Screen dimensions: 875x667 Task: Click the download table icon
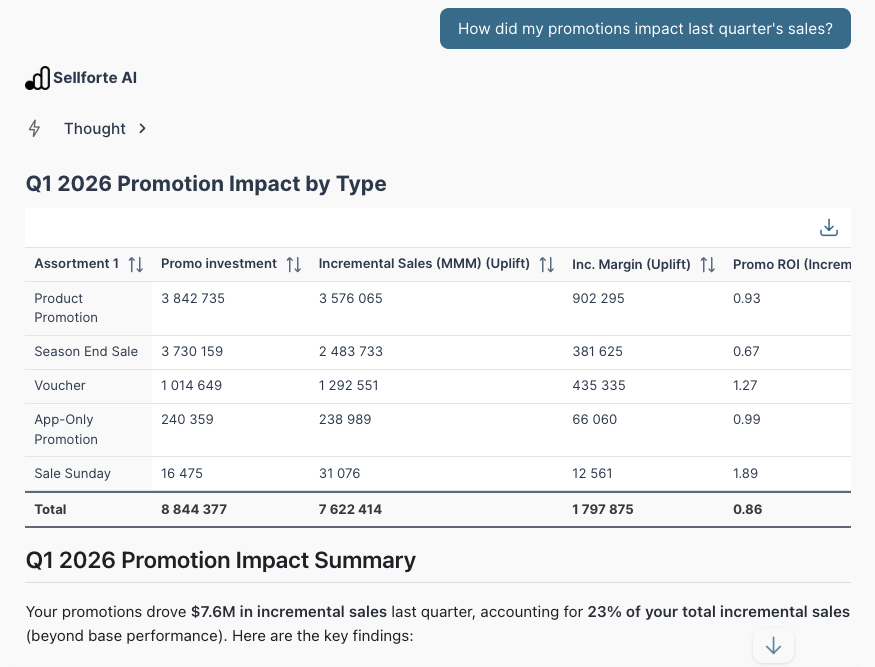coord(829,228)
